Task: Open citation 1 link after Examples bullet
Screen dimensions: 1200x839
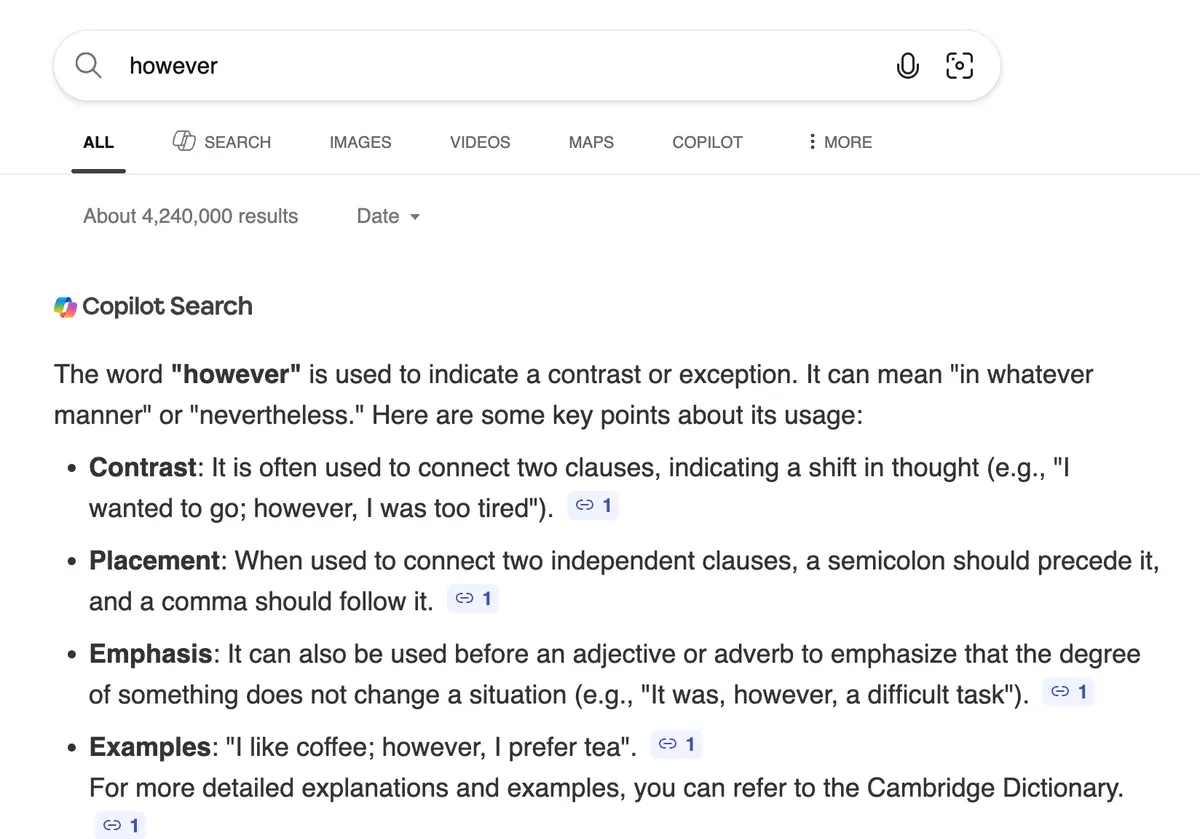Action: pyautogui.click(x=677, y=744)
